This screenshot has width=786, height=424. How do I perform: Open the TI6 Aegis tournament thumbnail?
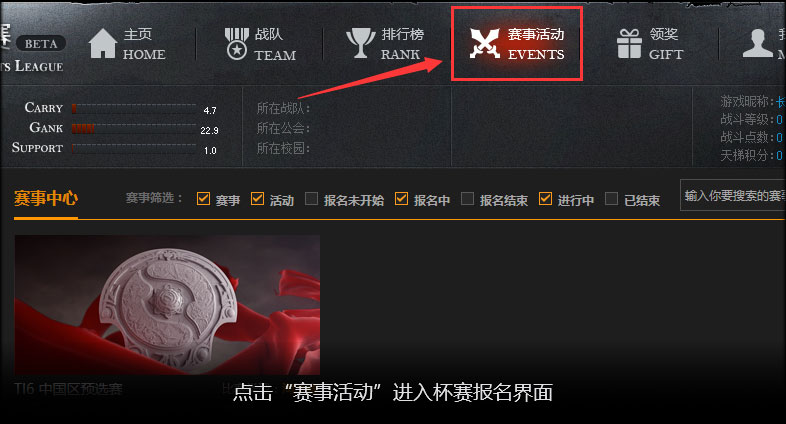pyautogui.click(x=167, y=305)
